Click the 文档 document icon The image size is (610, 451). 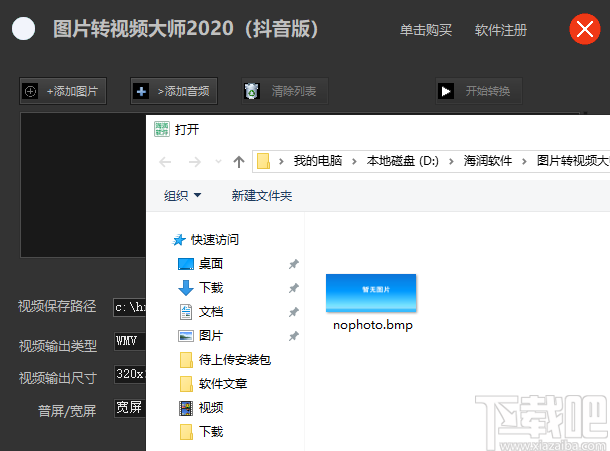(186, 312)
